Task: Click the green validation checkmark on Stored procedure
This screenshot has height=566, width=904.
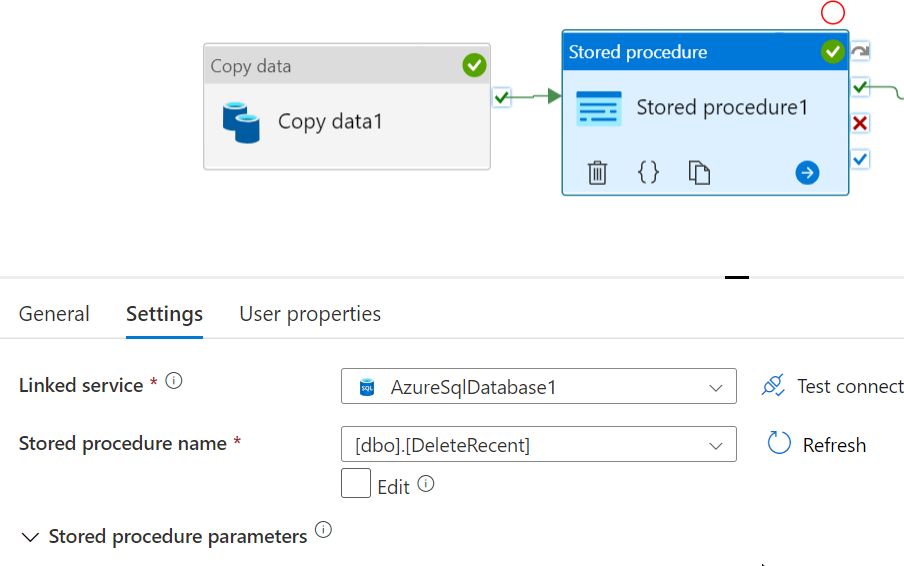Action: pos(833,52)
